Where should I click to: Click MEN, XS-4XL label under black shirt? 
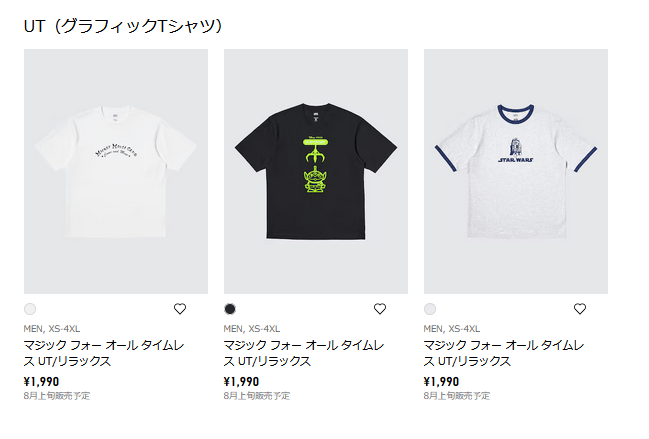pos(252,329)
